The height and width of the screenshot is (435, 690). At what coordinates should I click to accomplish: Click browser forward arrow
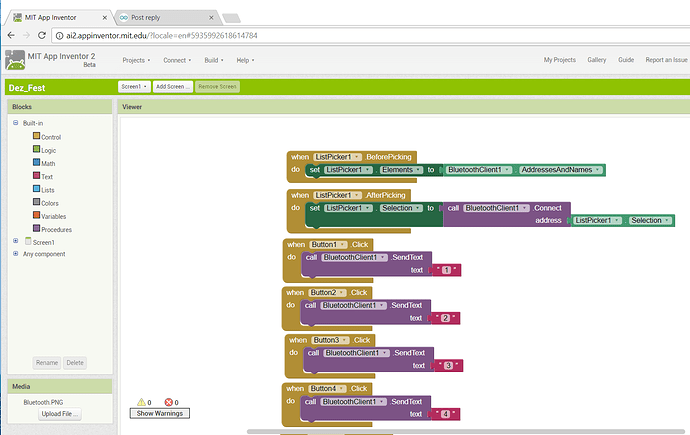(x=26, y=35)
